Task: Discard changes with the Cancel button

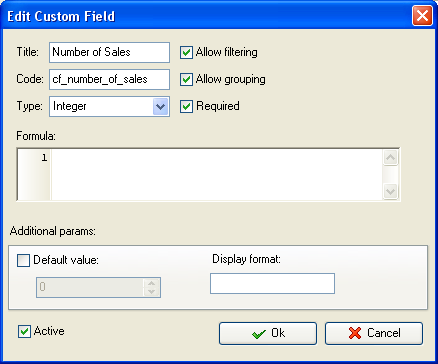Action: 374,333
